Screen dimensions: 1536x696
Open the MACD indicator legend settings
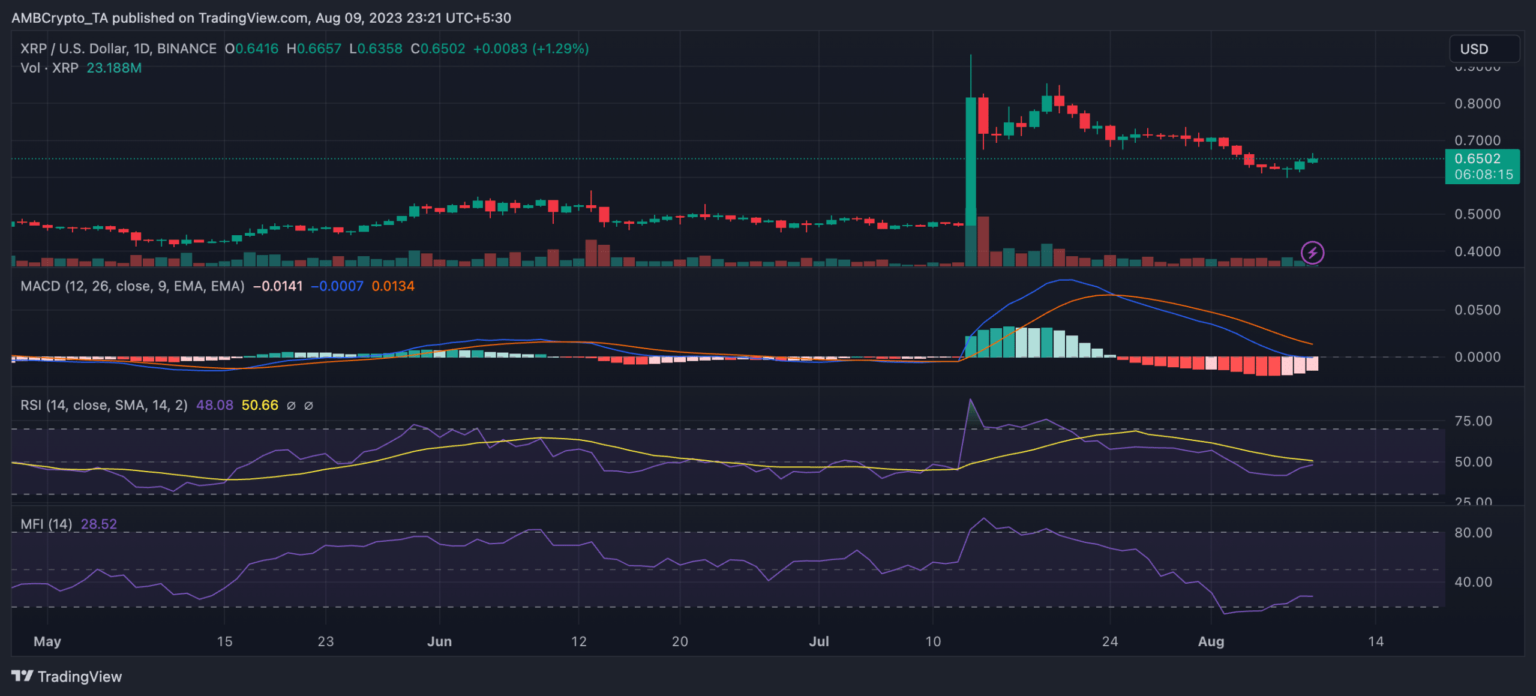[x=130, y=286]
